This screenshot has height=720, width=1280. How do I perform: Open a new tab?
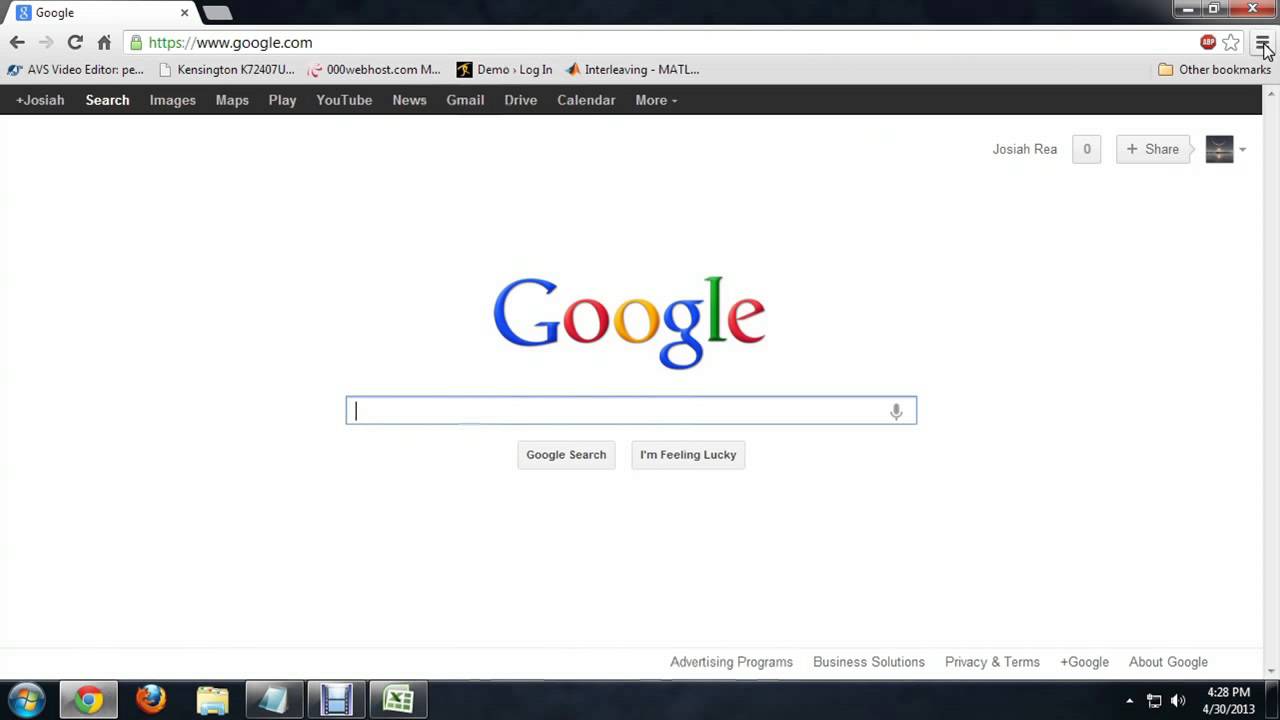[x=217, y=13]
